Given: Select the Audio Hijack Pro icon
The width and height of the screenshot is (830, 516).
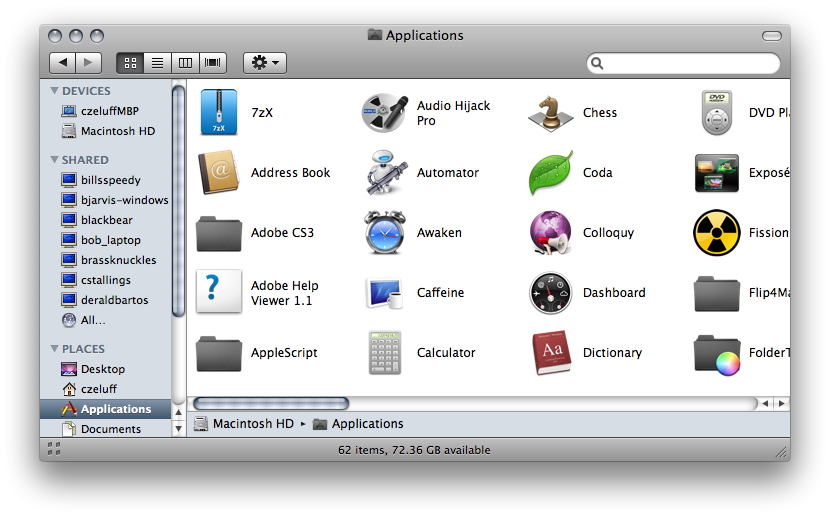Looking at the screenshot, I should coord(385,112).
